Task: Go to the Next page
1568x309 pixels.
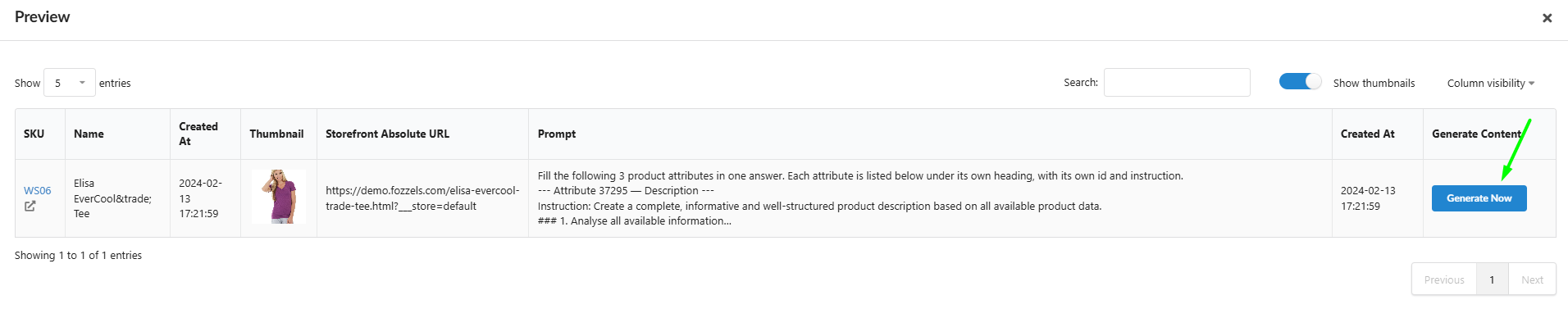Action: click(1532, 279)
